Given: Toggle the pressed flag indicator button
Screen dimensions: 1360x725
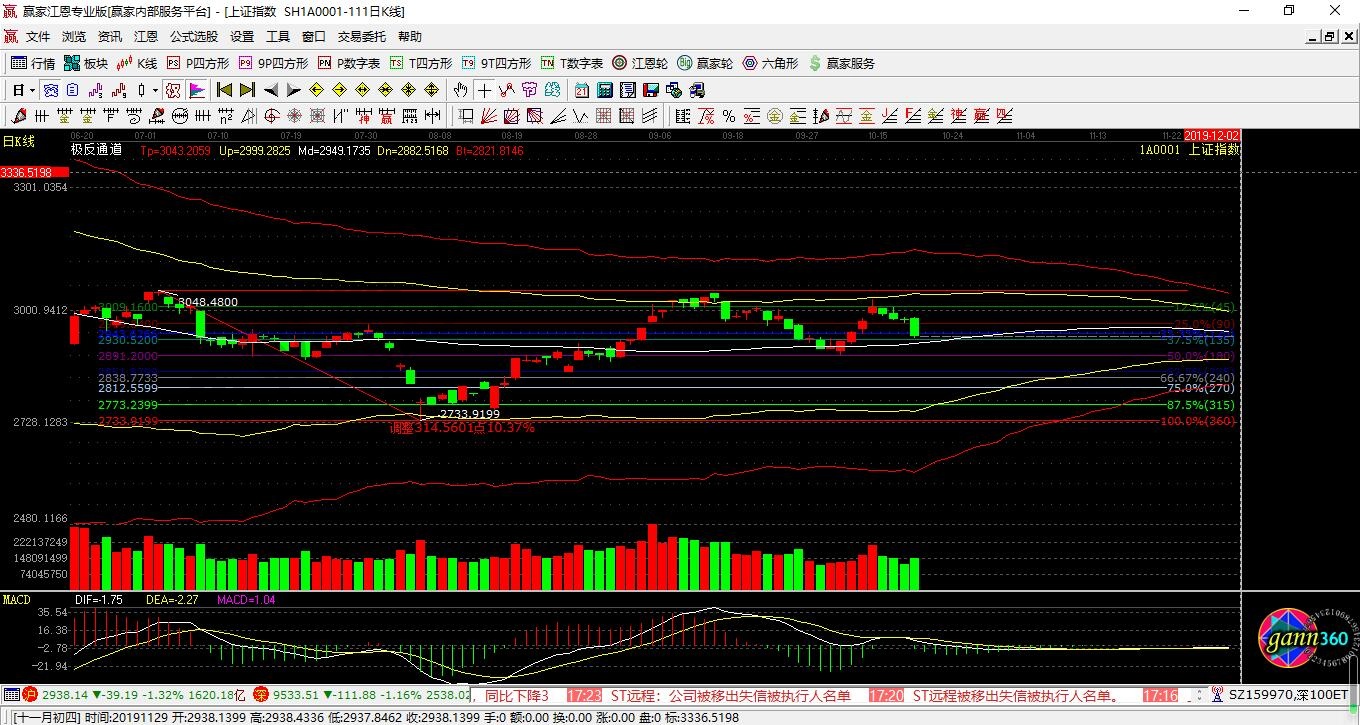Looking at the screenshot, I should coord(197,90).
